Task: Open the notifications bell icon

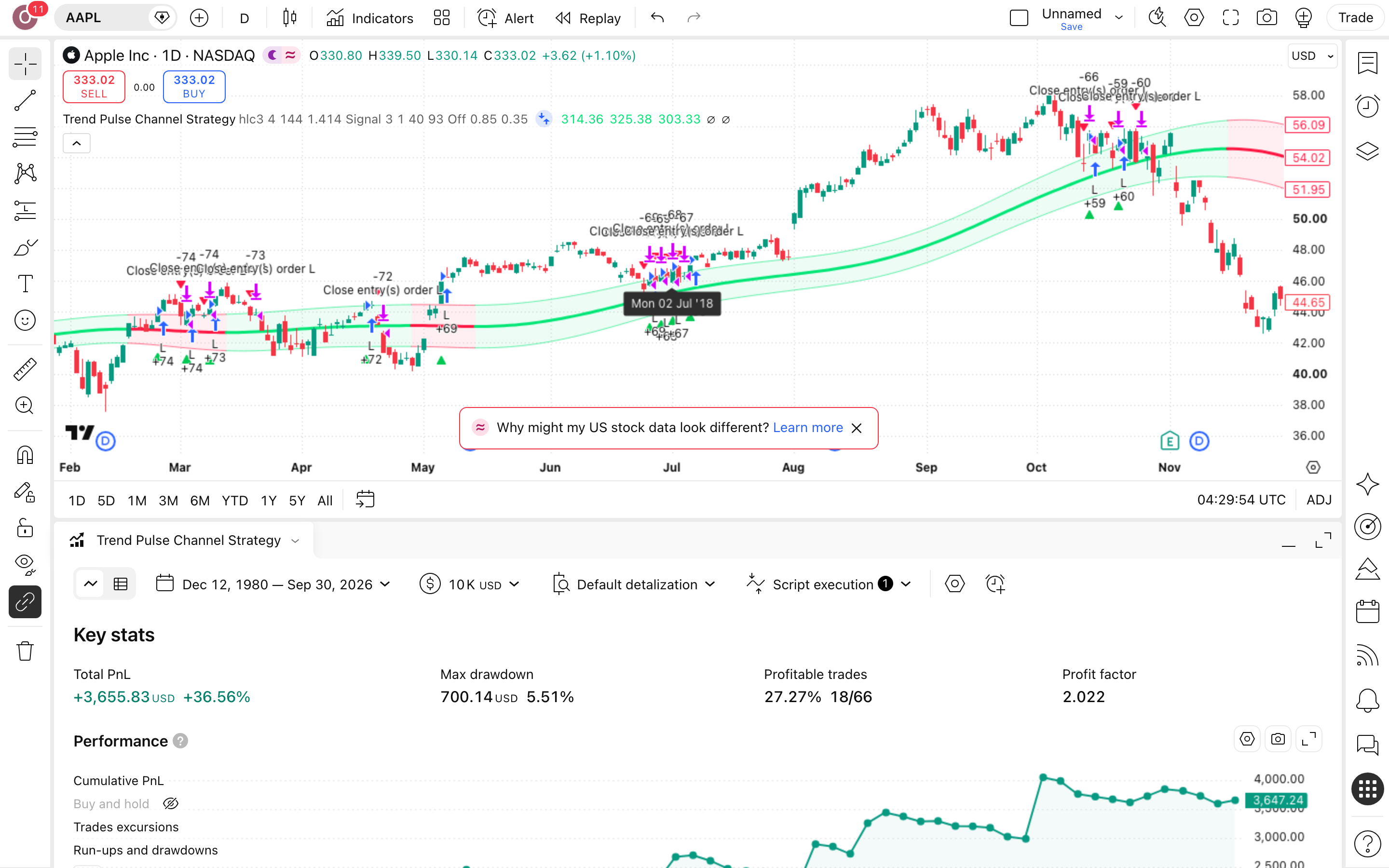Action: click(x=1368, y=700)
